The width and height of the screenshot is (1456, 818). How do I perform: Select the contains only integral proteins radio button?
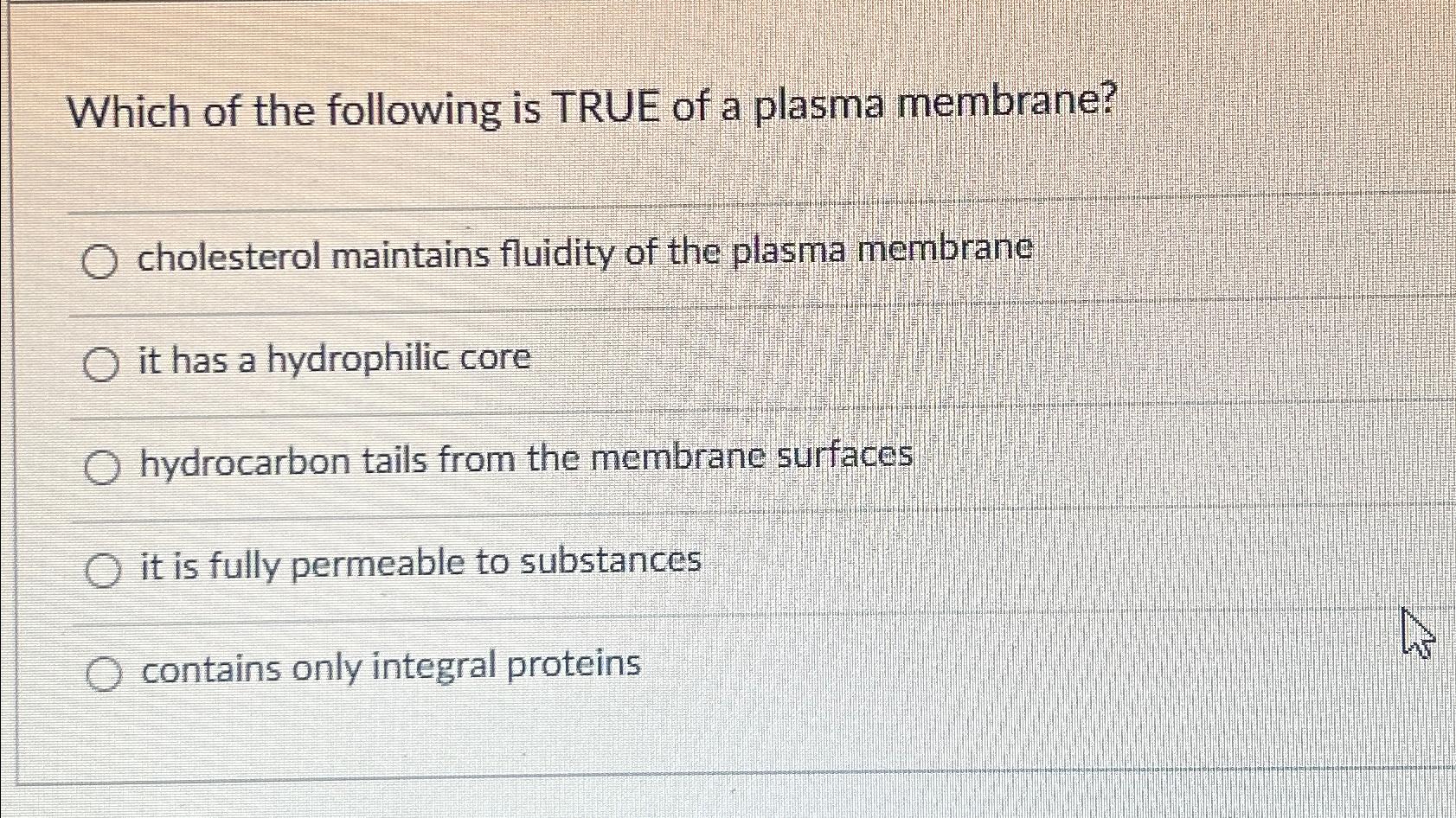coord(101,672)
